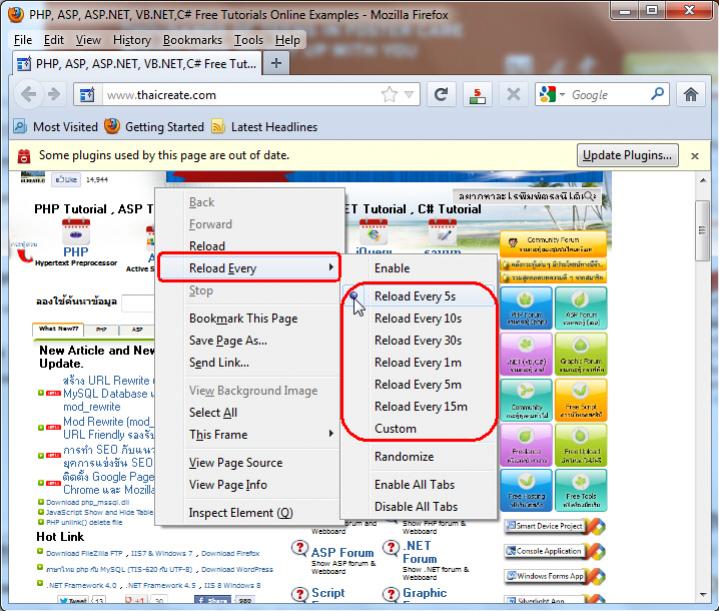Open the Help menu

point(288,40)
